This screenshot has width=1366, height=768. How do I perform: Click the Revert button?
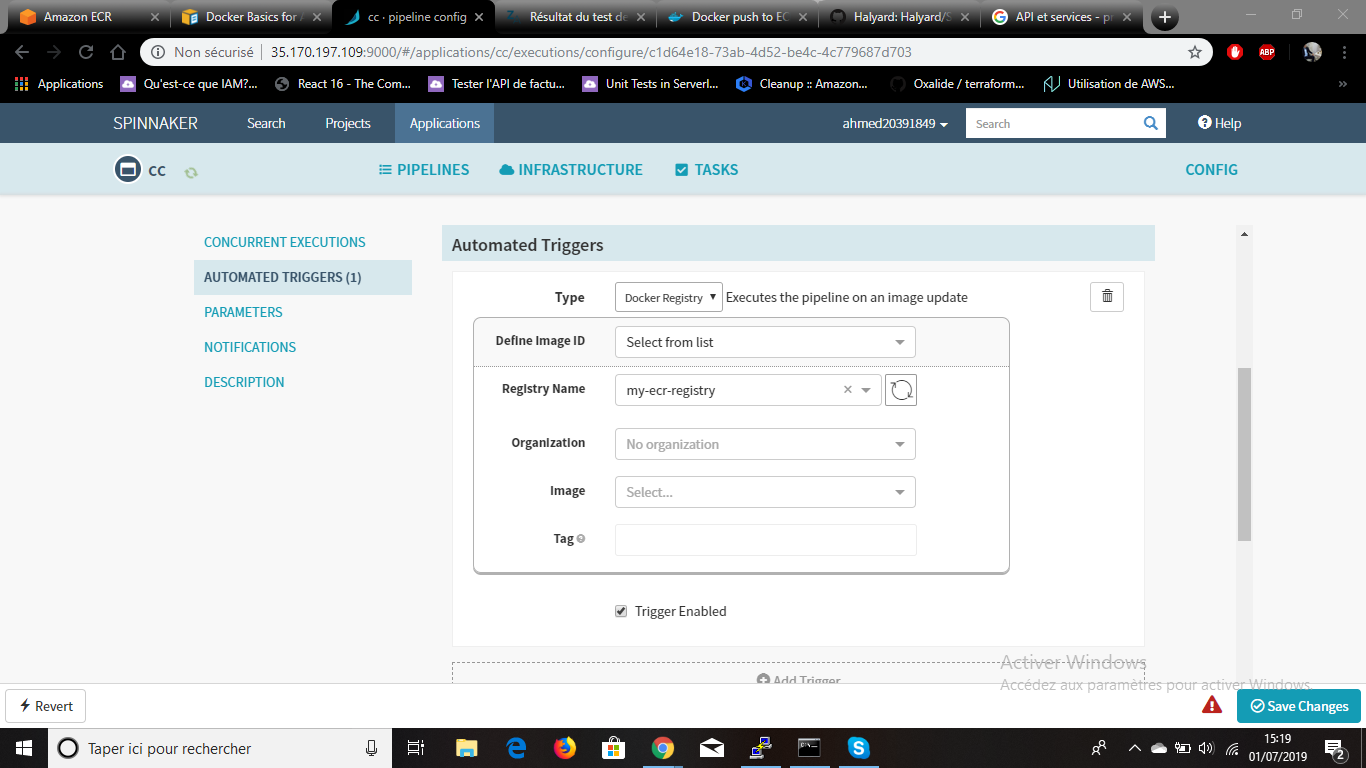click(46, 706)
